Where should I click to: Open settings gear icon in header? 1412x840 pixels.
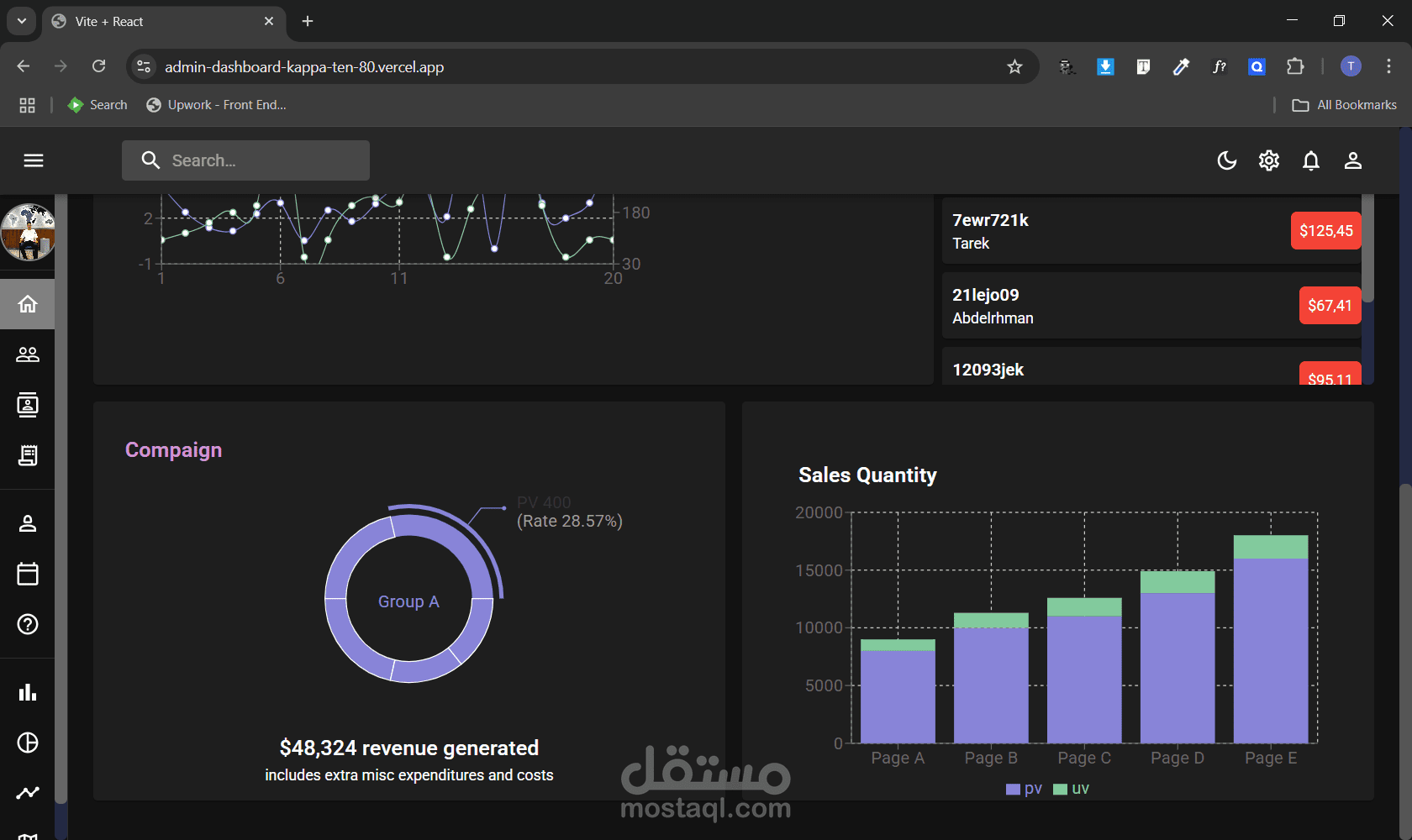[1269, 160]
